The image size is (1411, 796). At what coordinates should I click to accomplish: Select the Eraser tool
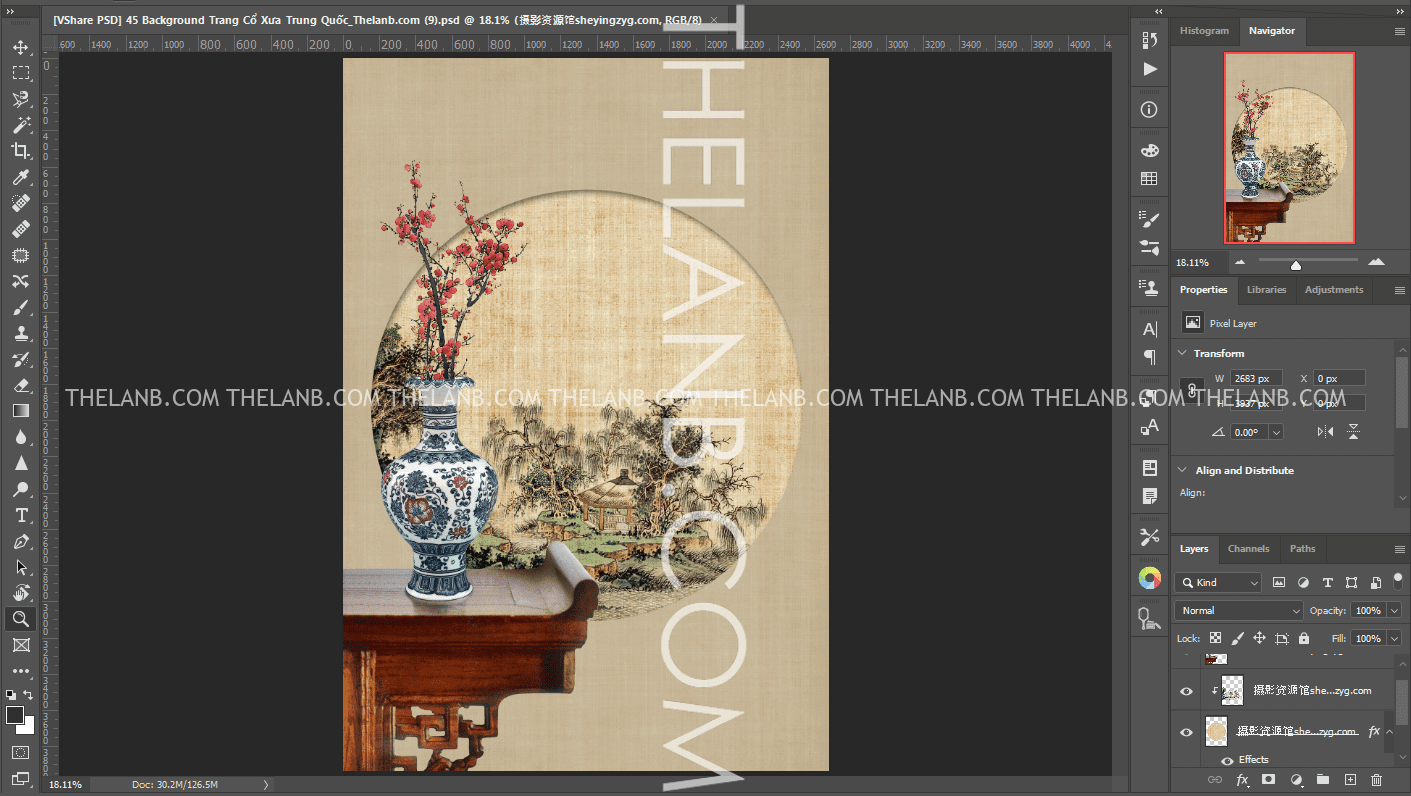[x=20, y=385]
